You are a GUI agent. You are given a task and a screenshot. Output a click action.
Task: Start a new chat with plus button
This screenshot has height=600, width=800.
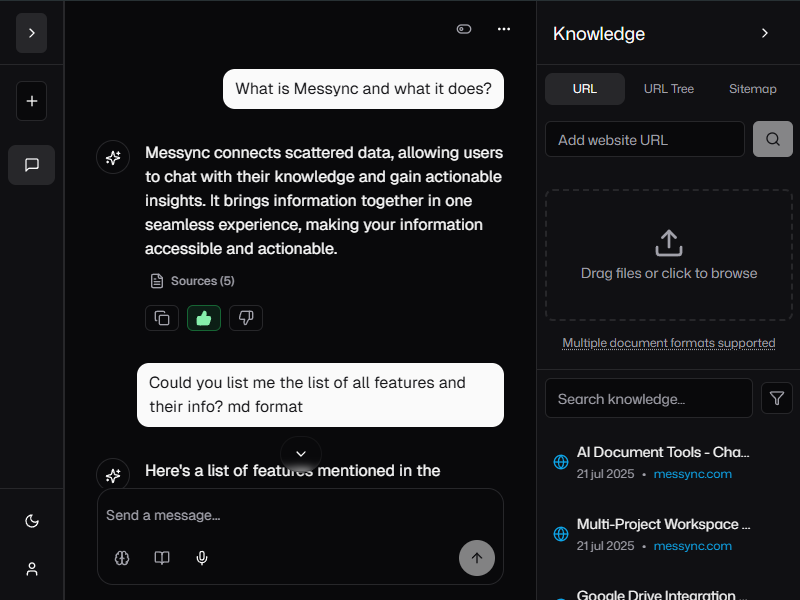32,101
